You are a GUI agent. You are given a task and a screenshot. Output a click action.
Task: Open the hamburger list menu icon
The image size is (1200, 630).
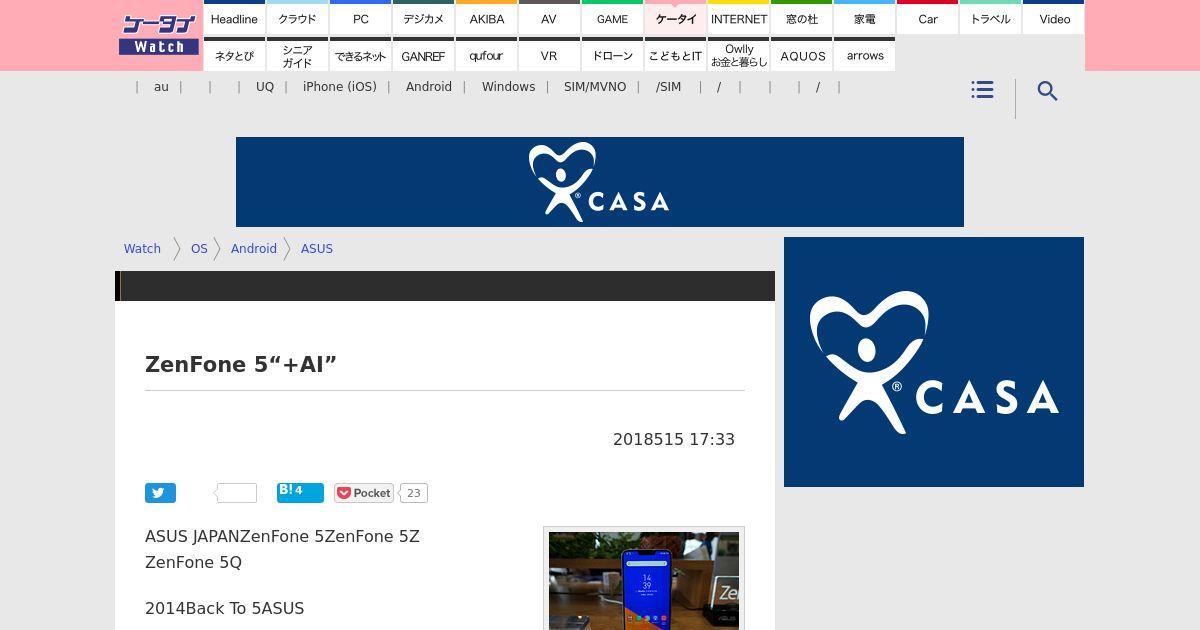(982, 90)
